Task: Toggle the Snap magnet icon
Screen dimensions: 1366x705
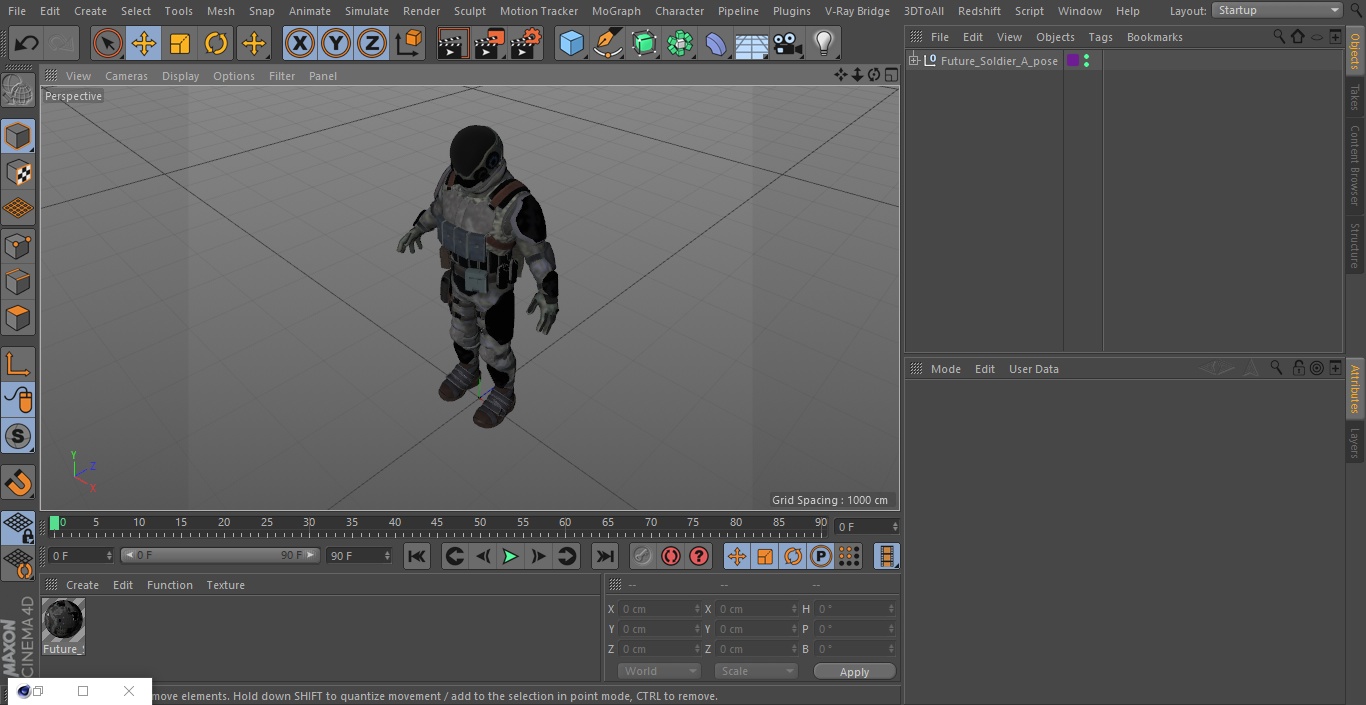Action: [18, 483]
